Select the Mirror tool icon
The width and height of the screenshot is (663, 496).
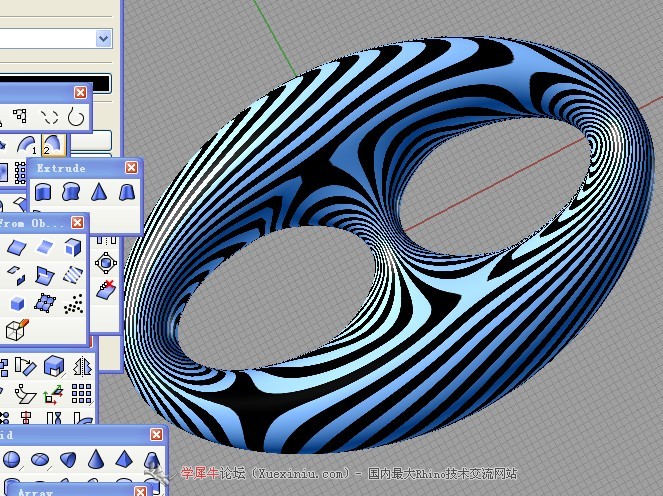click(82, 366)
